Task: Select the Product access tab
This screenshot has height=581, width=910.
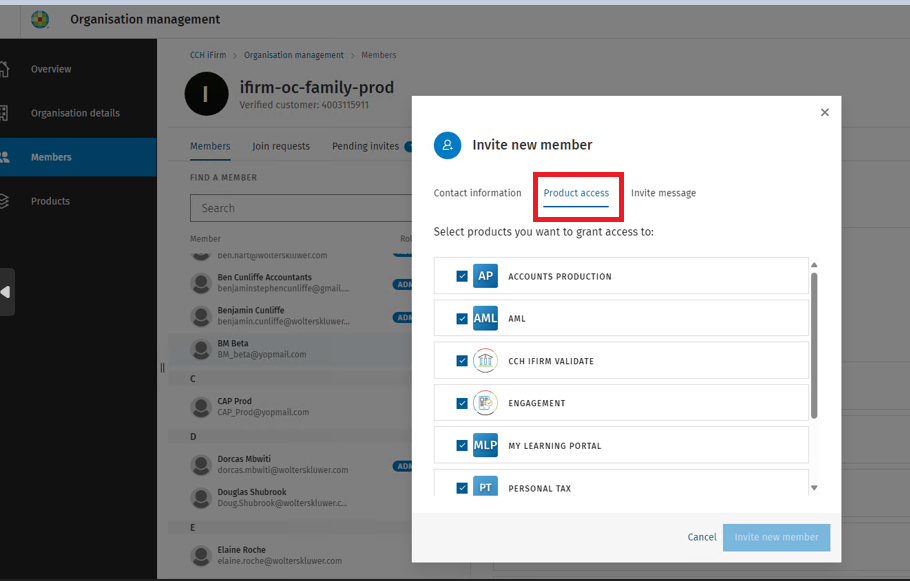Action: 576,193
